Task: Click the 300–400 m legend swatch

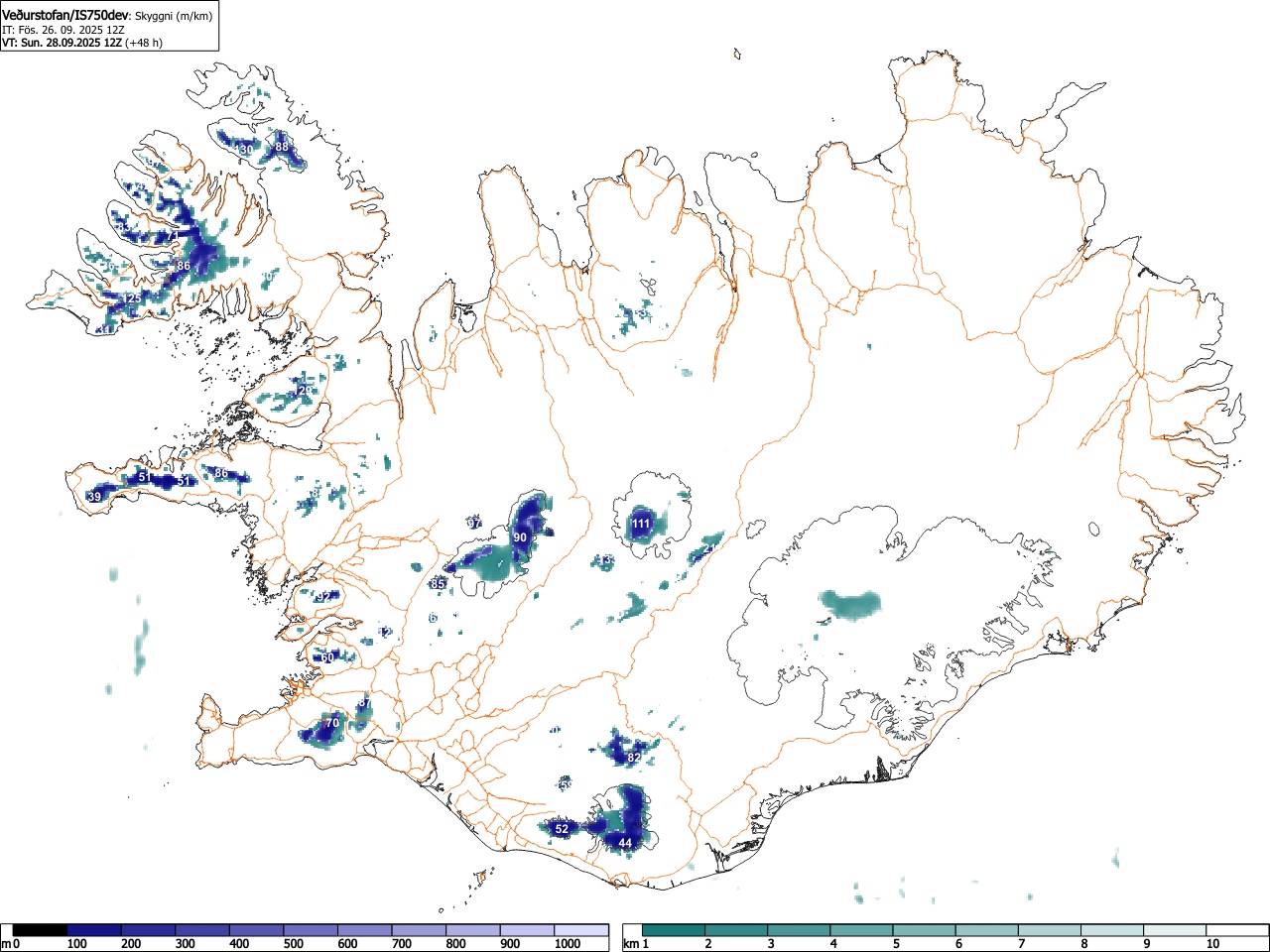Action: [x=202, y=930]
